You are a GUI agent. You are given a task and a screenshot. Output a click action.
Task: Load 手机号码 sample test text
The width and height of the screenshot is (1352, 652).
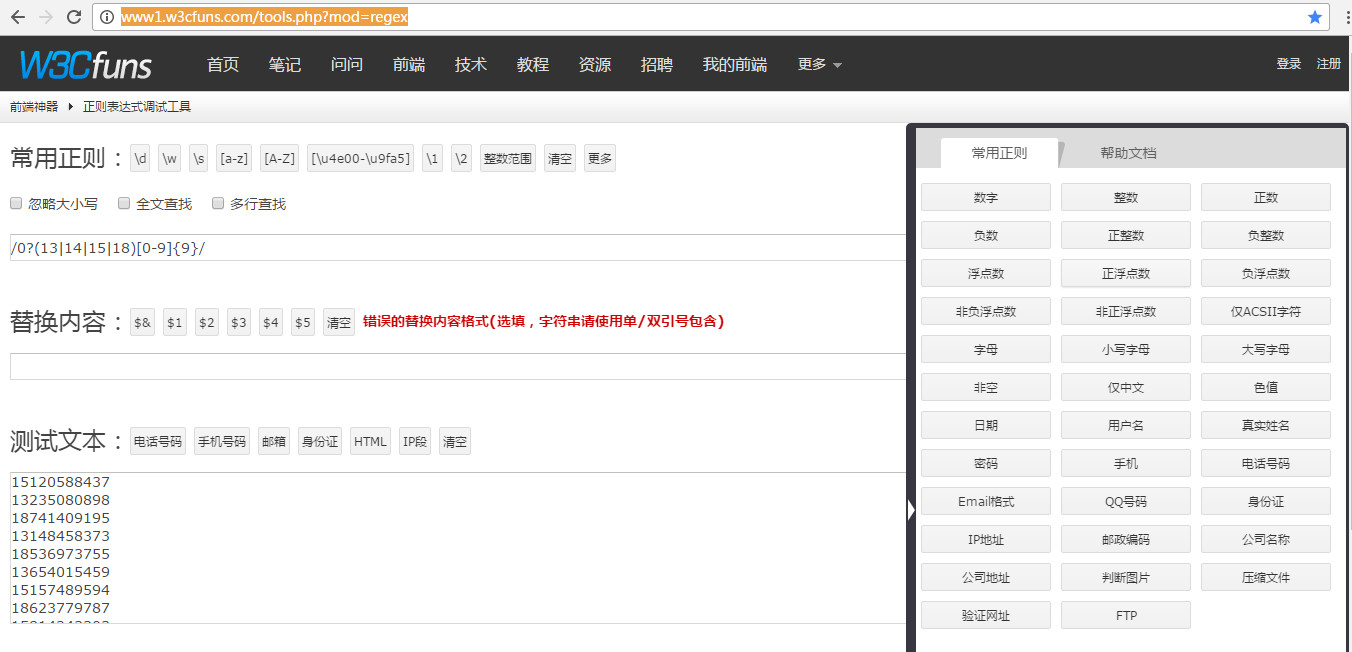coord(221,441)
